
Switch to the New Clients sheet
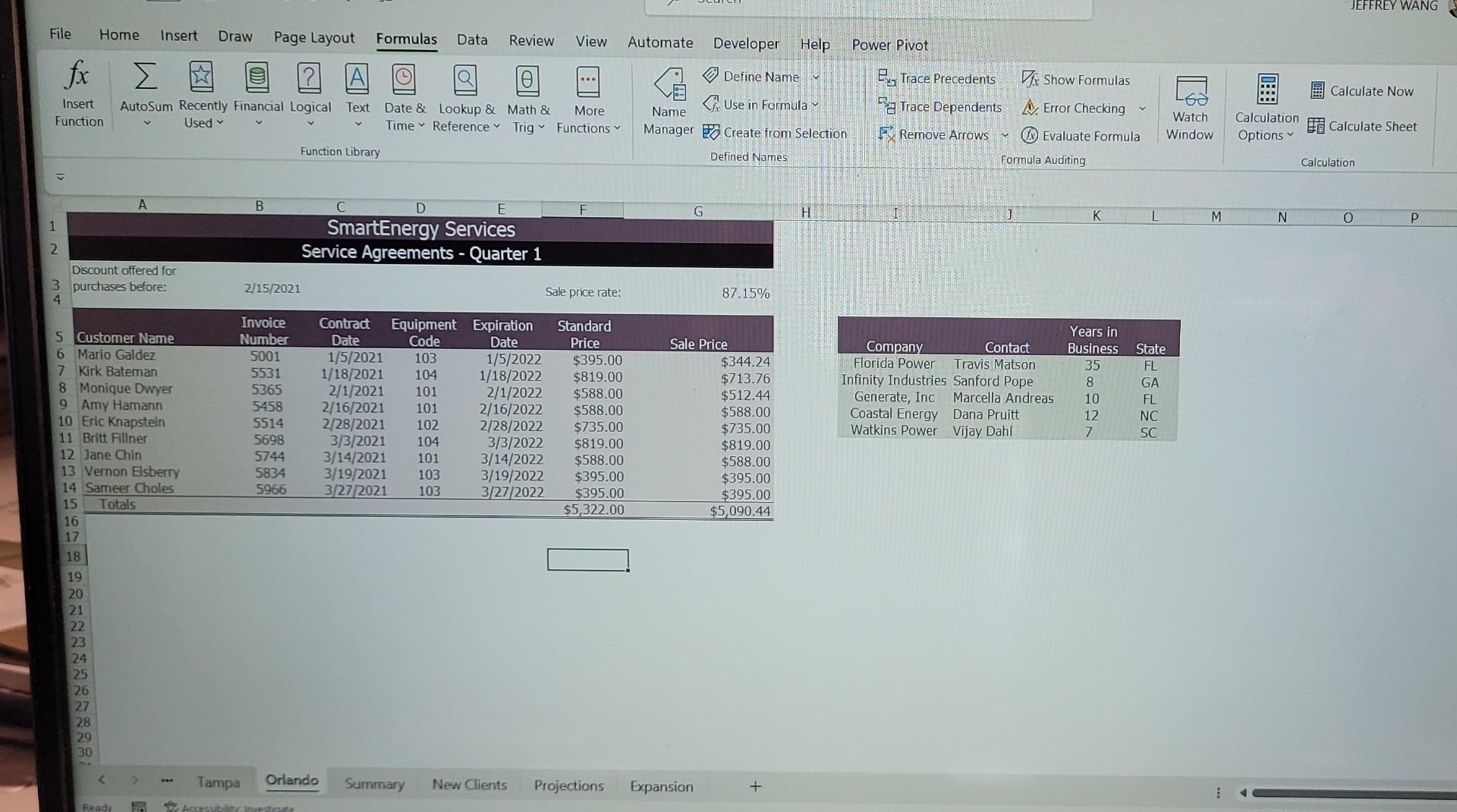coord(469,784)
